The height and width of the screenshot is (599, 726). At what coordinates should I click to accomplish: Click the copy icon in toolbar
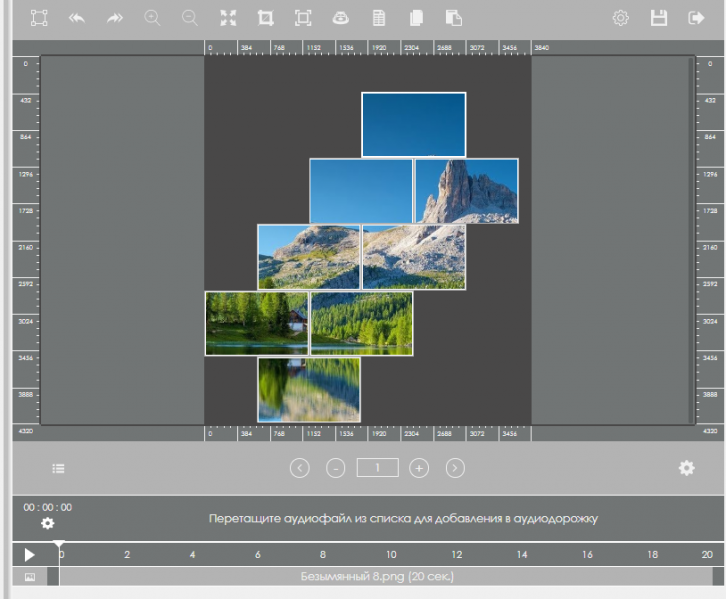(x=416, y=18)
